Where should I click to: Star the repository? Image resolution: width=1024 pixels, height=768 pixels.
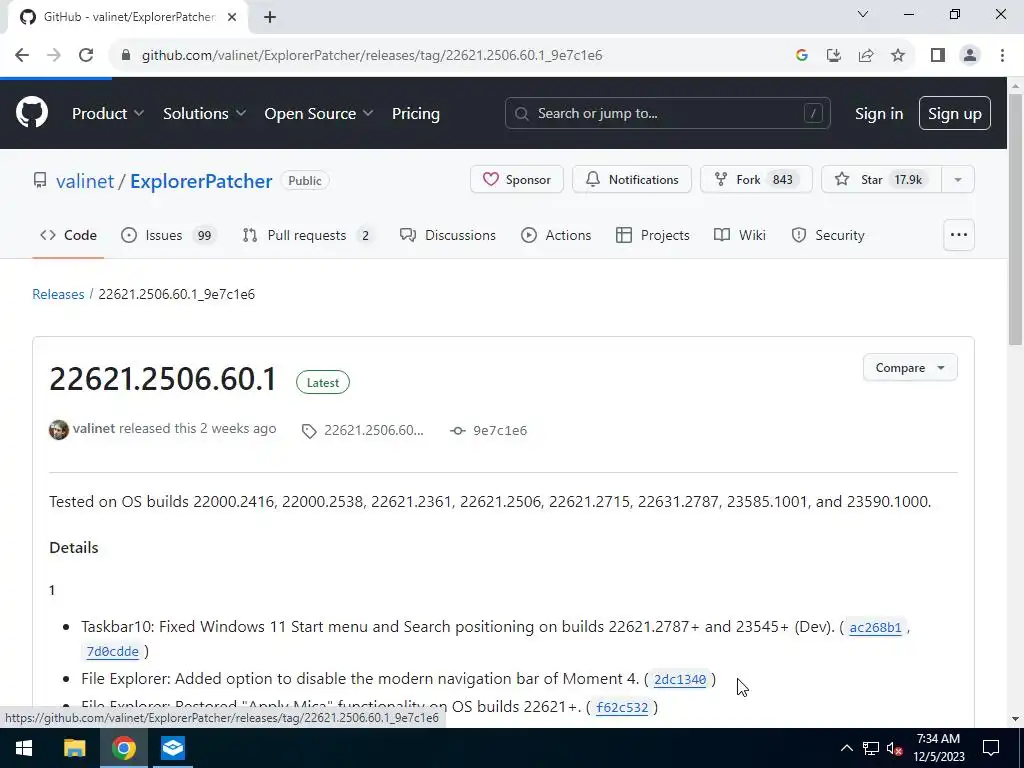pyautogui.click(x=881, y=179)
